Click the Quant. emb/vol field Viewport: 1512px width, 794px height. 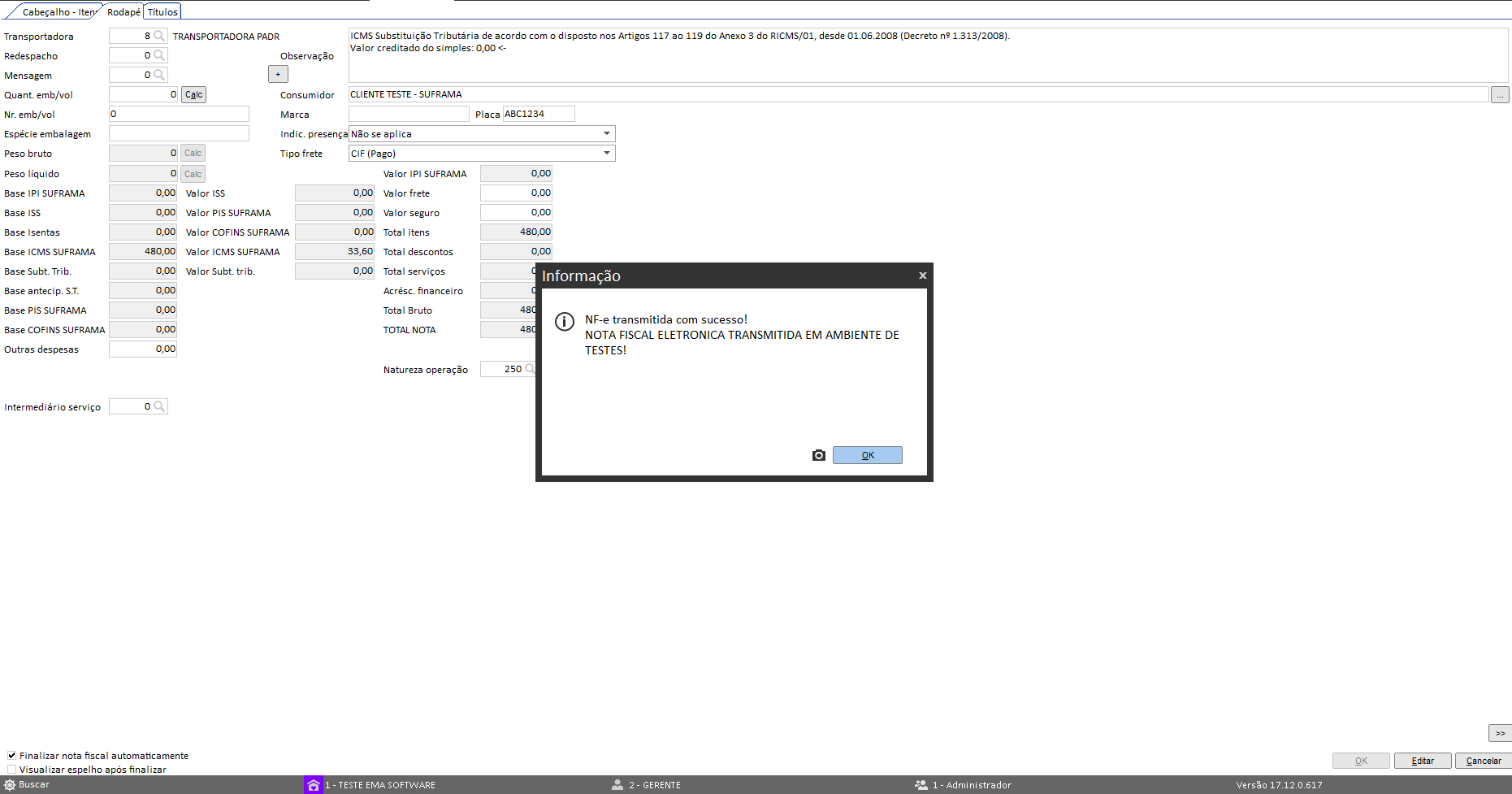143,95
